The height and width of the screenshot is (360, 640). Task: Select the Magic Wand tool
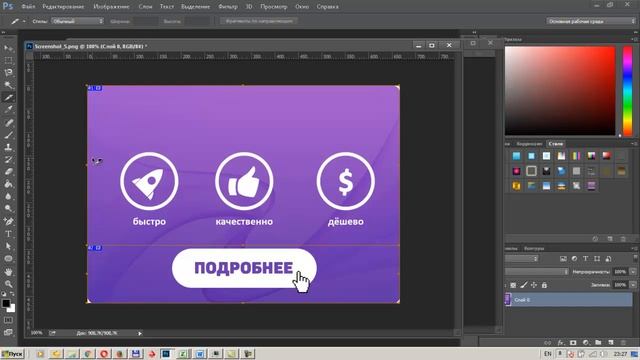tap(8, 85)
